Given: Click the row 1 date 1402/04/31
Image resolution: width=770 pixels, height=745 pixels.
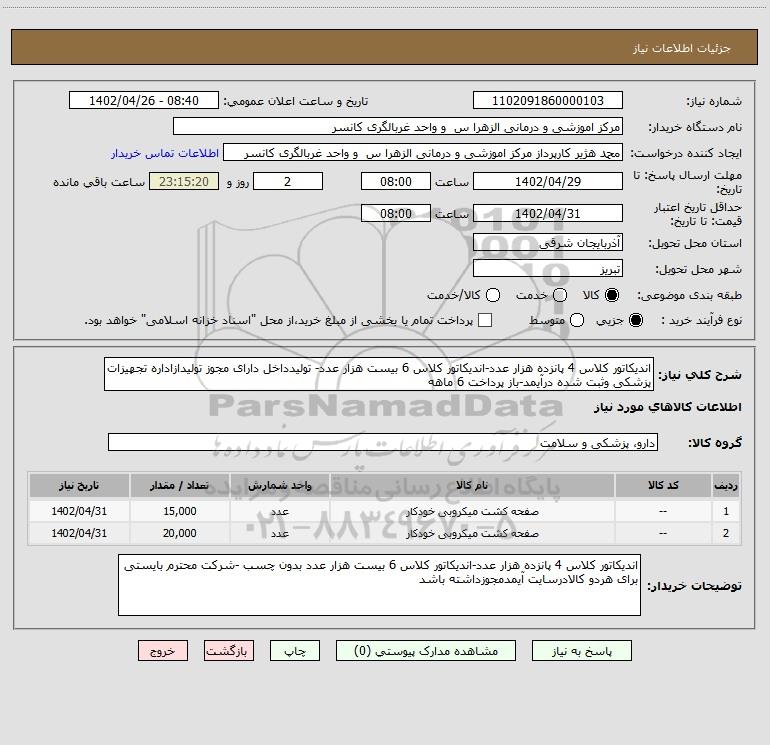Looking at the screenshot, I should 79,511.
